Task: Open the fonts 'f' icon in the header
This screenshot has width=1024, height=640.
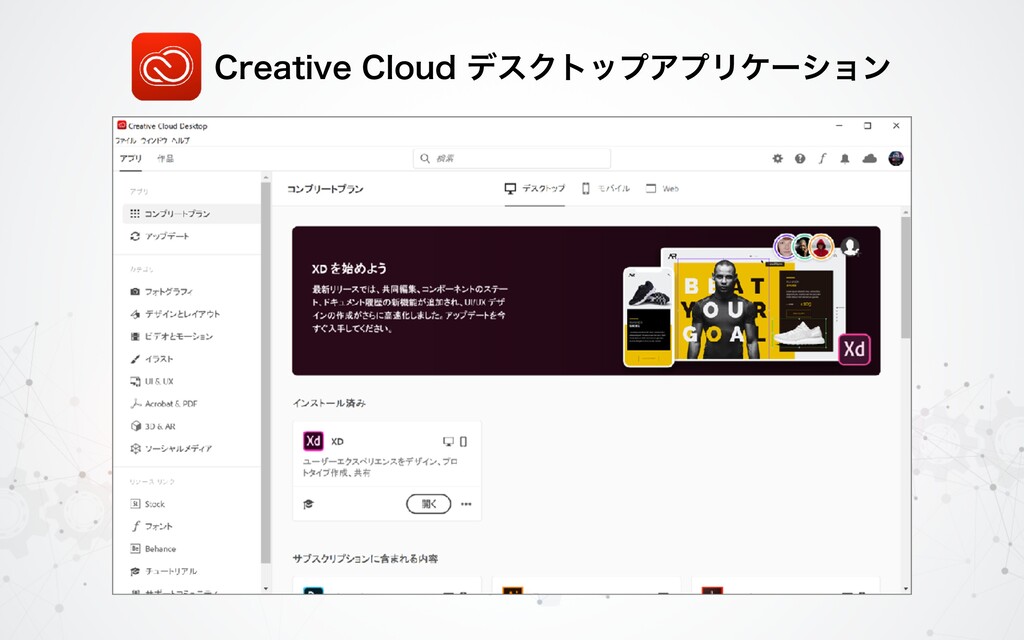Action: (x=822, y=159)
